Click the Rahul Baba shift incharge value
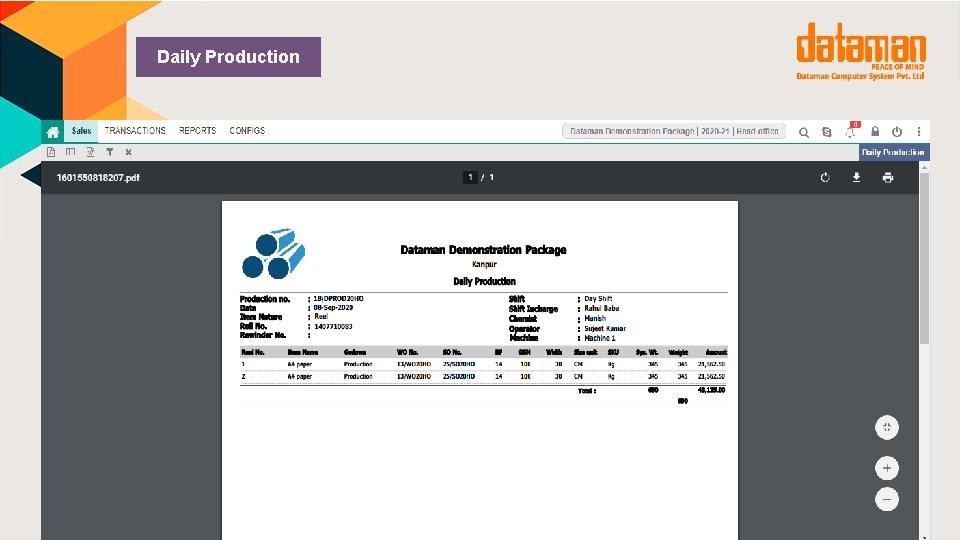 coord(601,309)
